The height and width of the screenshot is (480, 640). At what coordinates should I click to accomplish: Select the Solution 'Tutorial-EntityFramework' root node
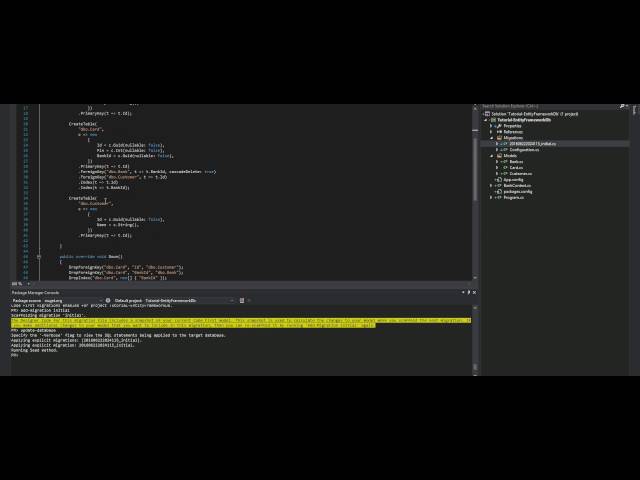click(x=534, y=114)
